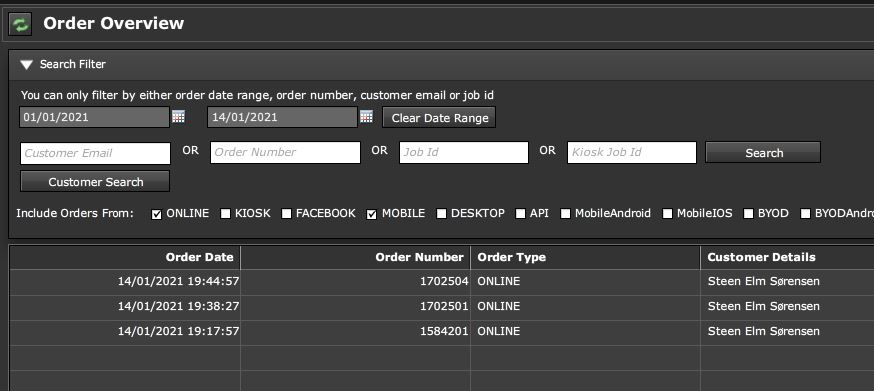
Task: Focus the Customer Email field
Action: 95,153
